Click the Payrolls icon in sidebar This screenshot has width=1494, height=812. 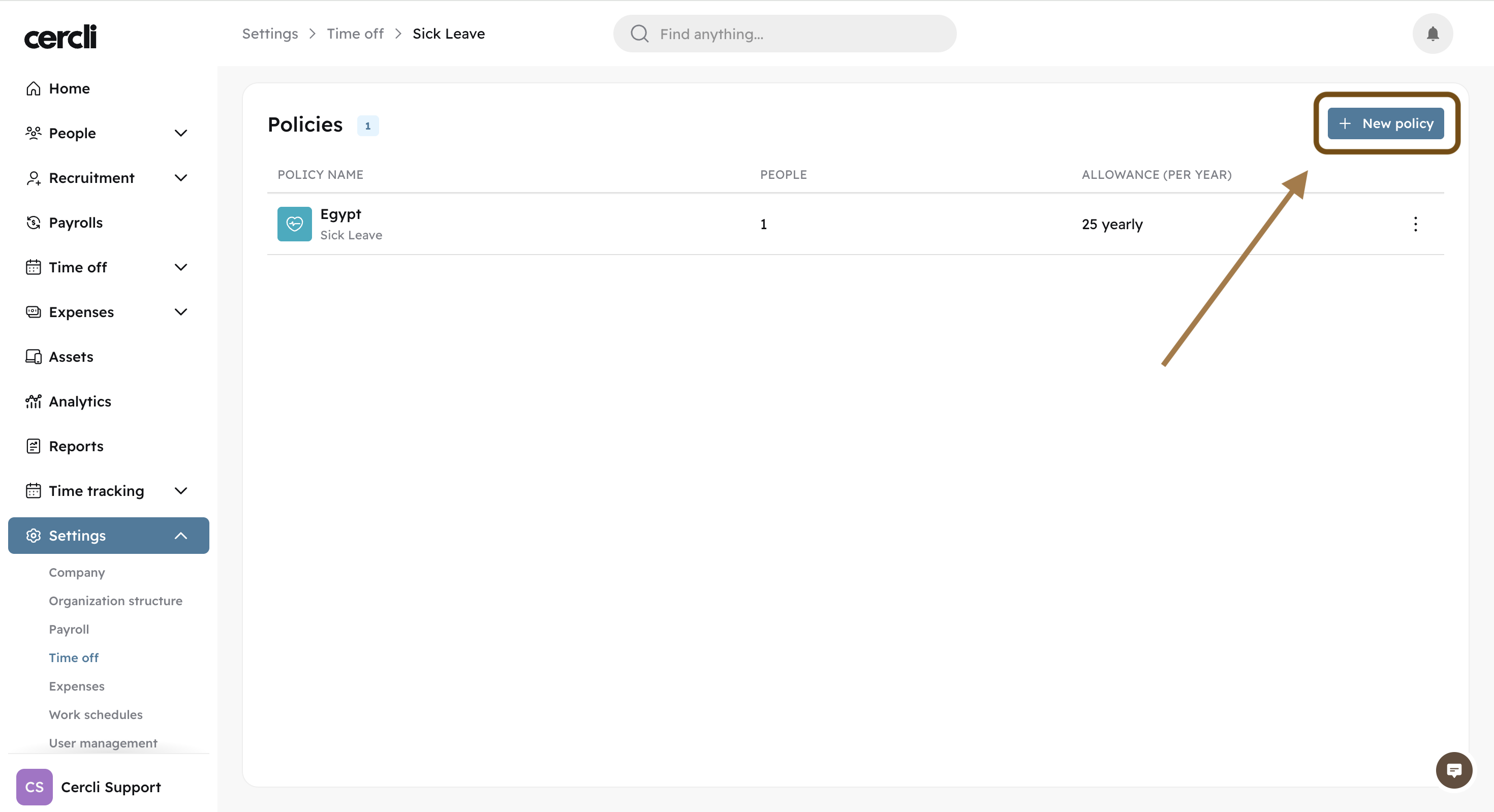point(34,223)
